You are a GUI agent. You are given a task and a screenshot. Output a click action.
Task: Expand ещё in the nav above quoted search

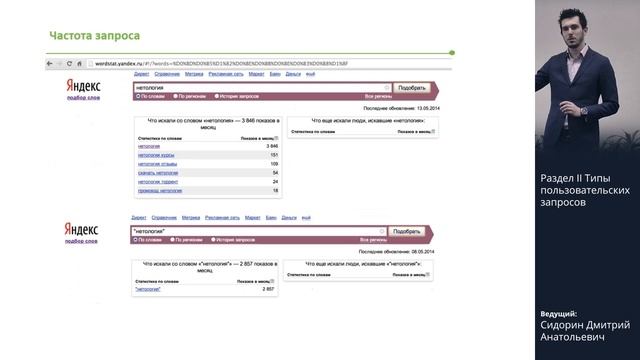coord(306,218)
